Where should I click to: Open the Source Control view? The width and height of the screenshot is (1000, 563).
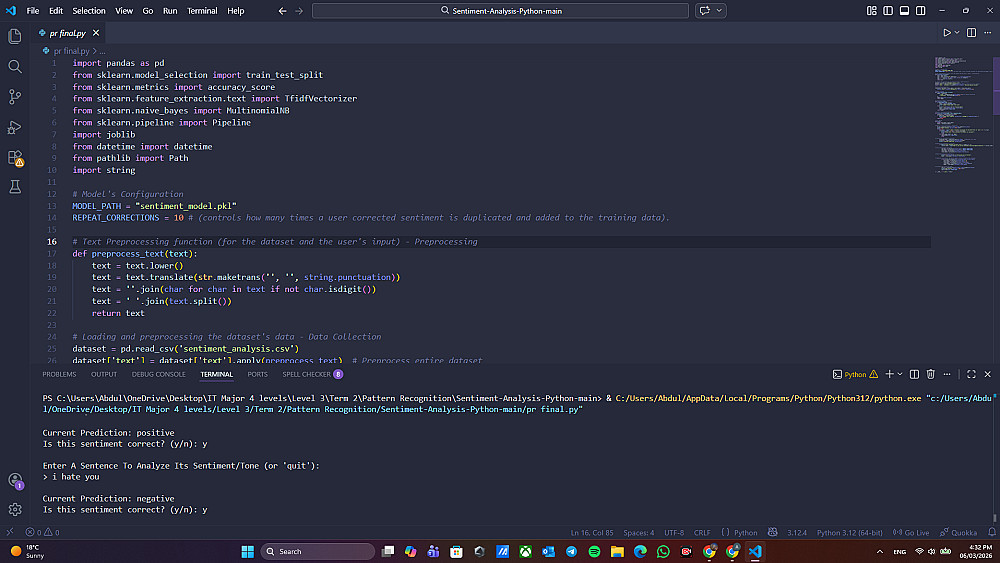tap(15, 97)
